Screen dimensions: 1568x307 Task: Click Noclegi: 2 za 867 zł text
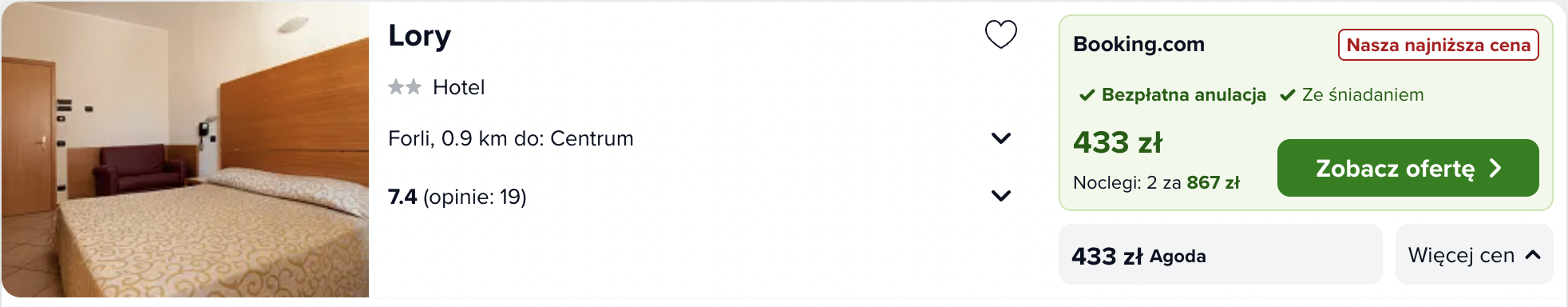click(x=1156, y=182)
